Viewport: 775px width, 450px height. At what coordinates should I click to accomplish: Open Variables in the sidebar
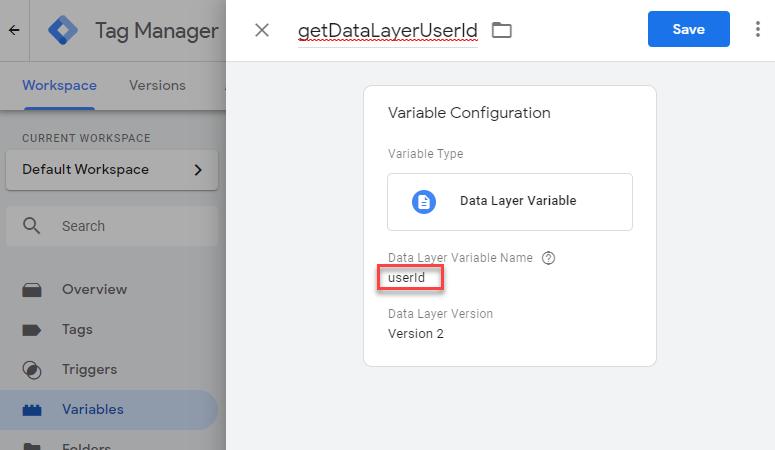(x=109, y=409)
